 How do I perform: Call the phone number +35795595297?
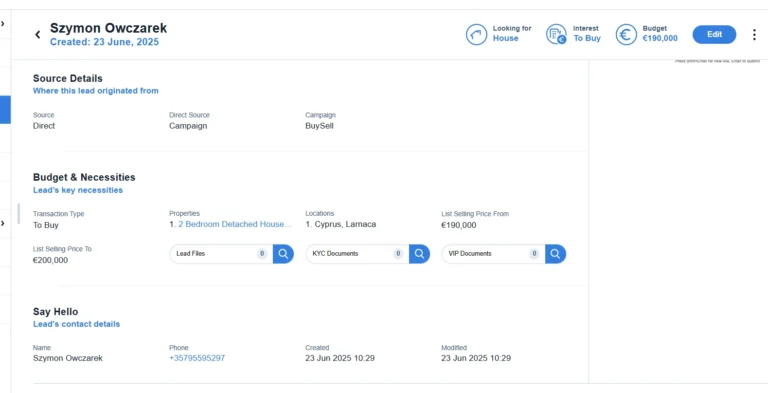pyautogui.click(x=197, y=358)
